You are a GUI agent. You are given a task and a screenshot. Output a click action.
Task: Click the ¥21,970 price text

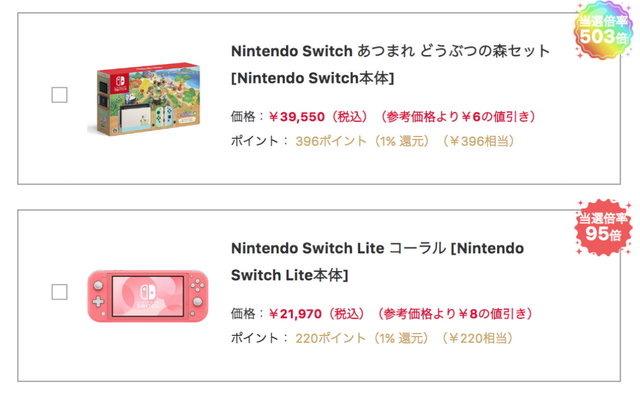tap(300, 313)
